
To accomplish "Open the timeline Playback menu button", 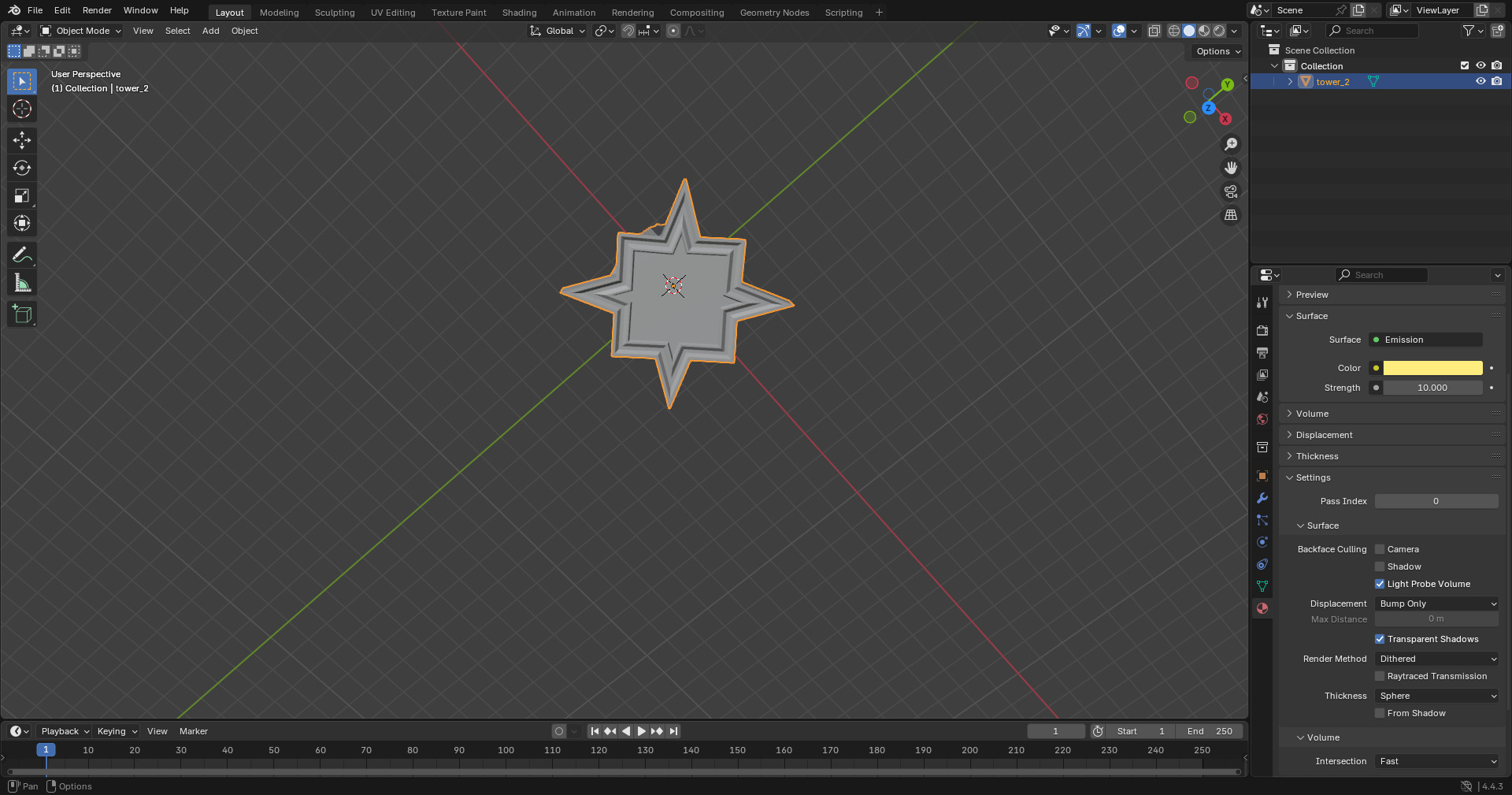I will click(65, 731).
